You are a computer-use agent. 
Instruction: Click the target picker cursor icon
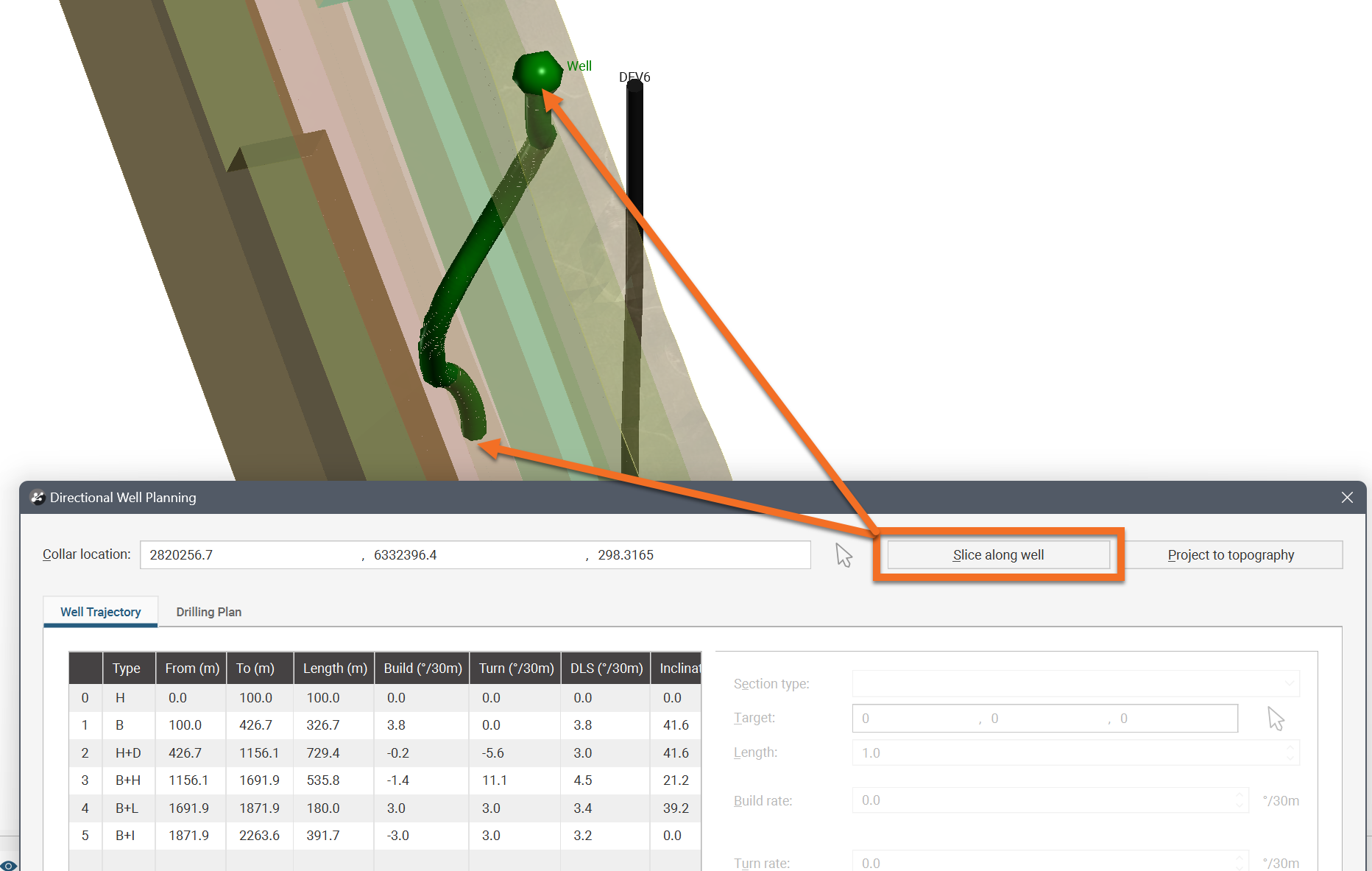[x=1276, y=718]
